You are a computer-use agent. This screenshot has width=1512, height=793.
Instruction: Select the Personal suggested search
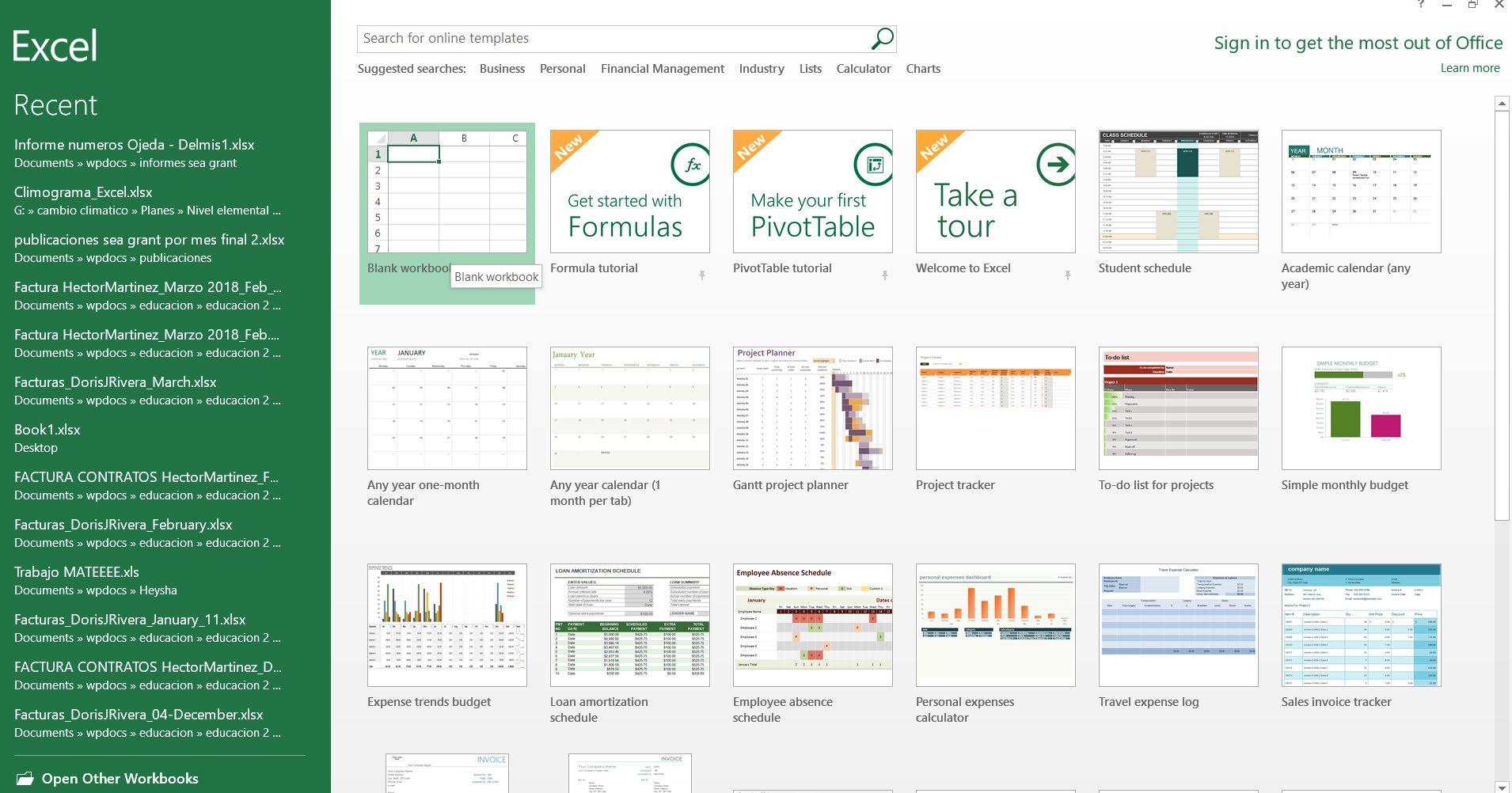(563, 69)
